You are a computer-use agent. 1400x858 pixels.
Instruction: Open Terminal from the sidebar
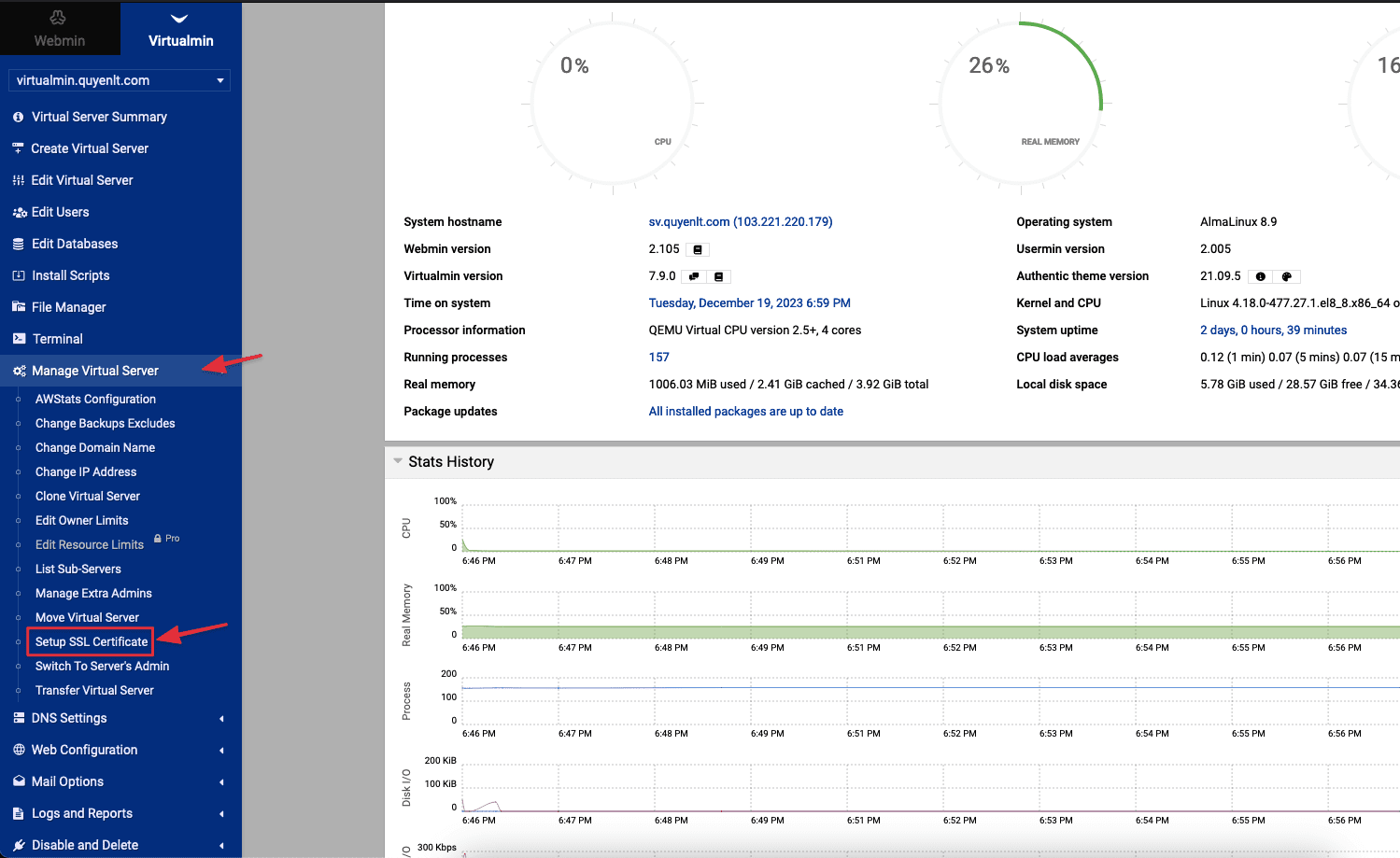[57, 339]
